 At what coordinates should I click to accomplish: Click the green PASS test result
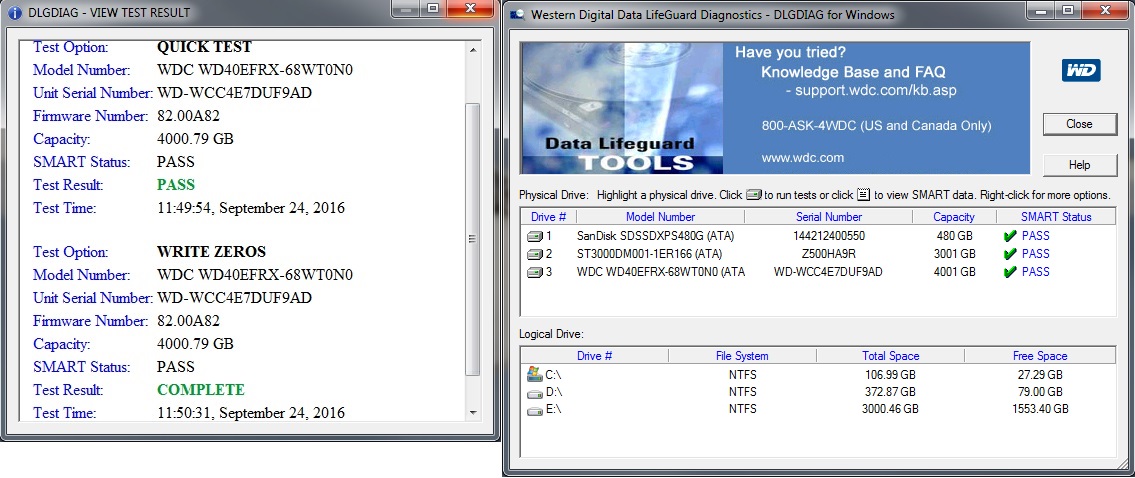(176, 185)
